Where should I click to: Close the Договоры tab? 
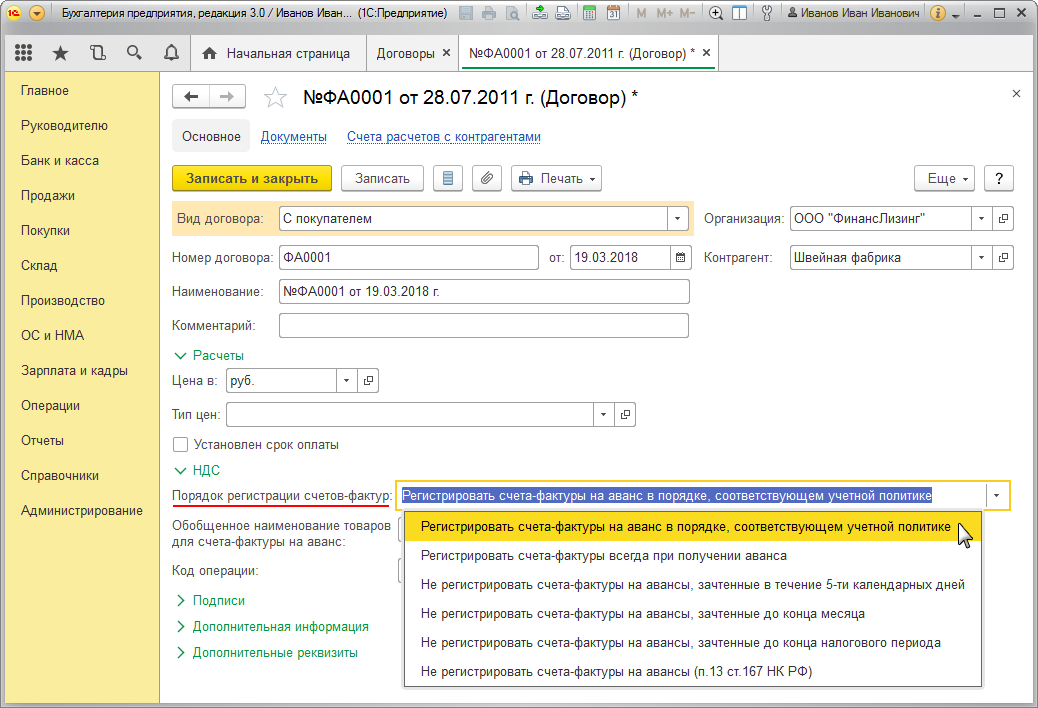tap(446, 53)
